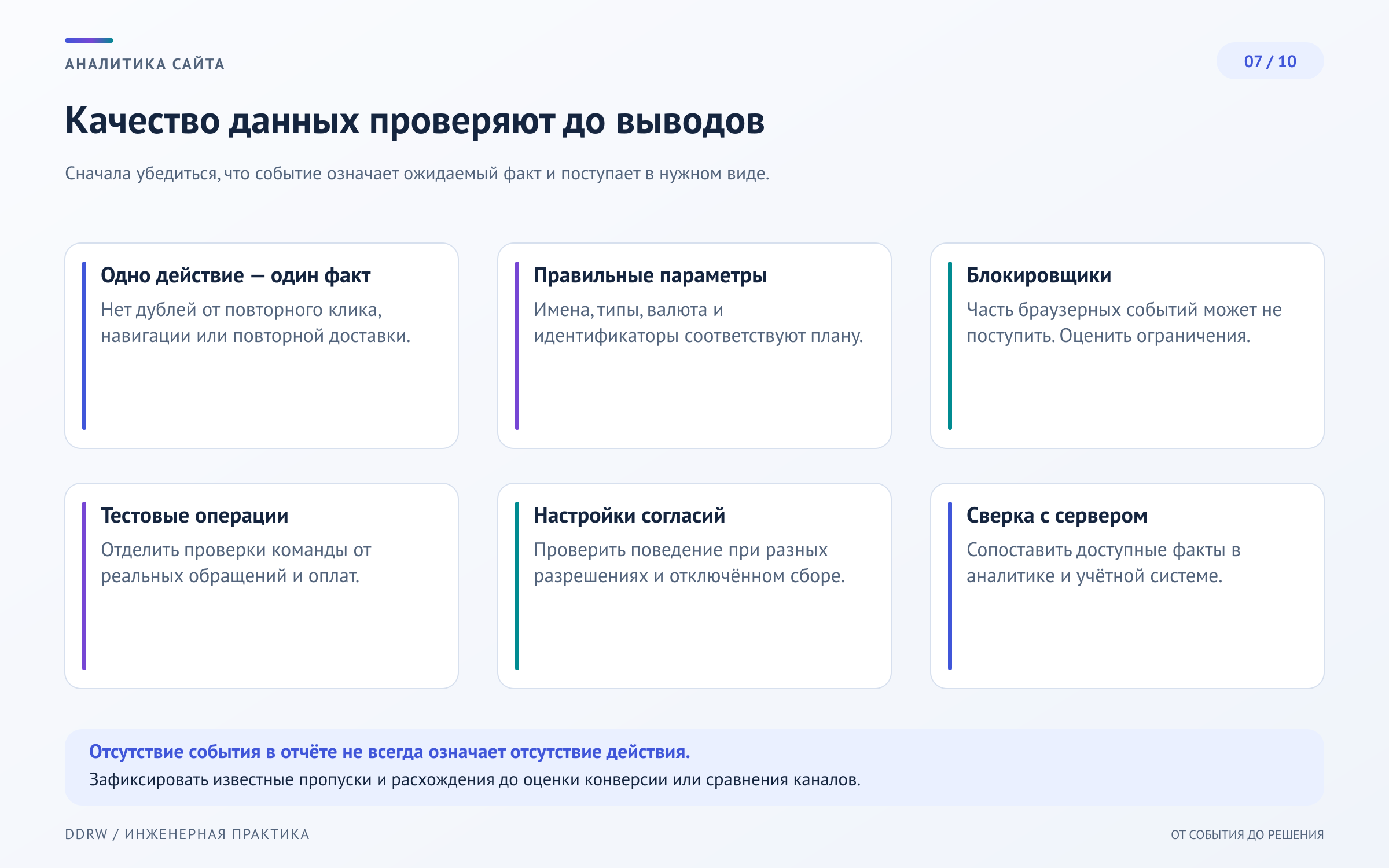The image size is (1389, 868).
Task: Click the text 'Нет дублей от повторного клика'
Action: coord(241,310)
